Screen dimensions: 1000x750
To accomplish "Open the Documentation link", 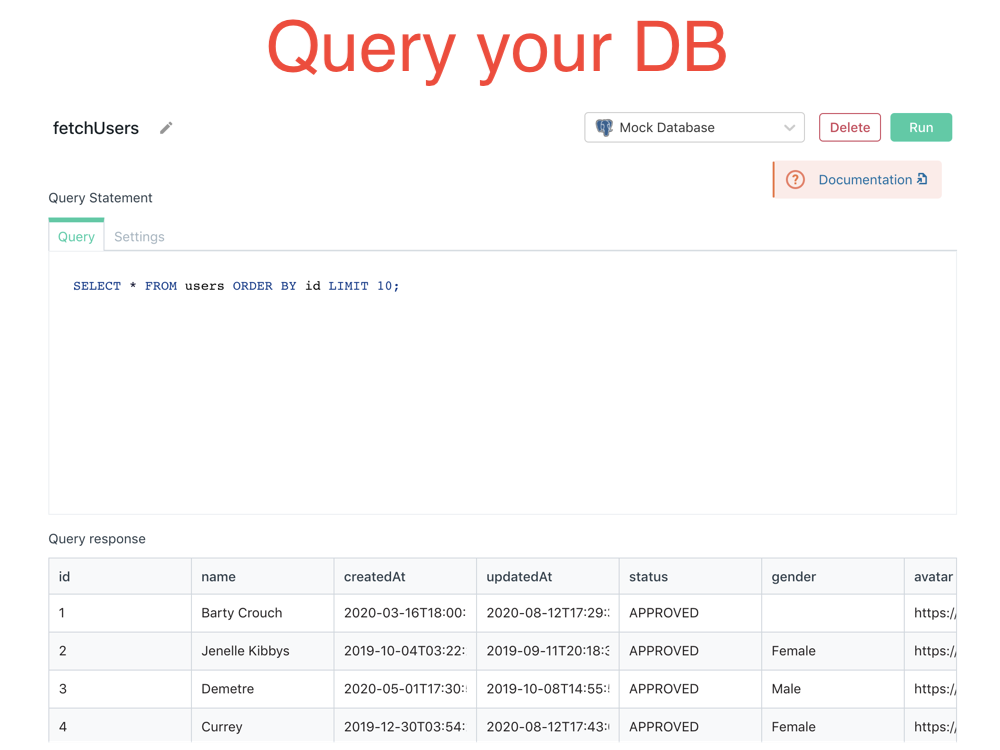I will (865, 180).
